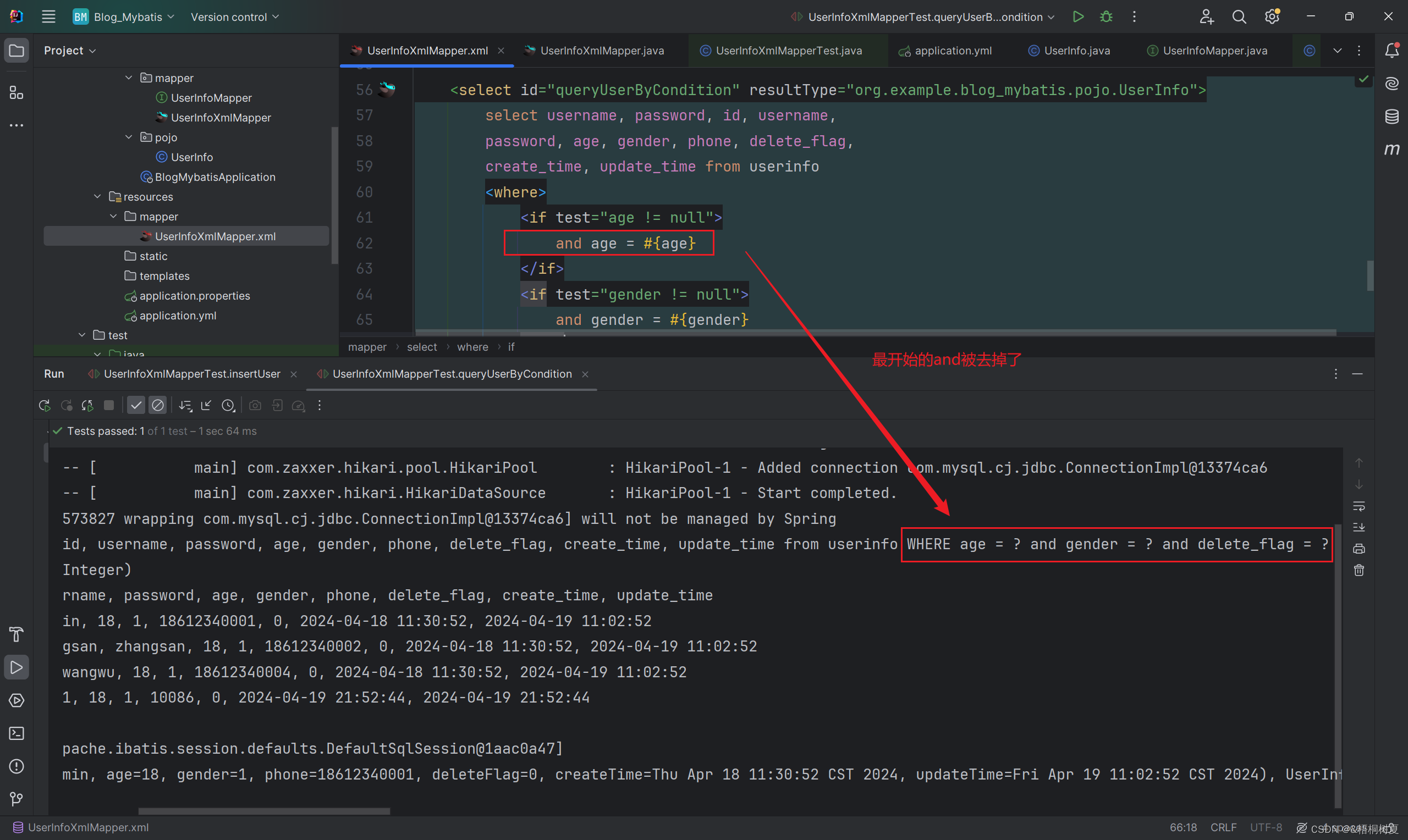The height and width of the screenshot is (840, 1408).
Task: Click console horizontal scrollbar
Action: pos(264,811)
